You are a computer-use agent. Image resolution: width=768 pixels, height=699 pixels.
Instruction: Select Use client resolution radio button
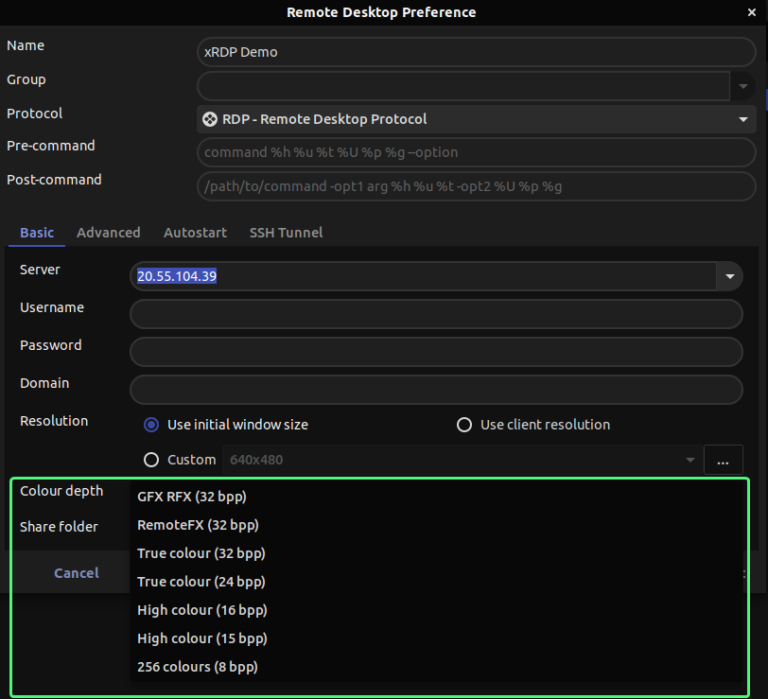(x=464, y=425)
